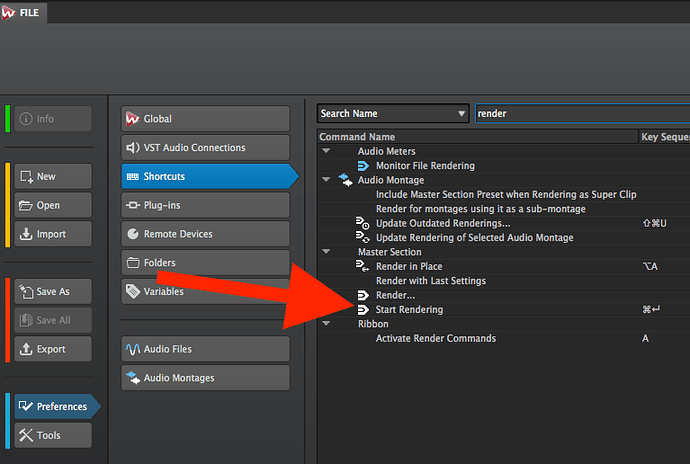Click the Export button
Screen dimensions: 690x464
(53, 349)
